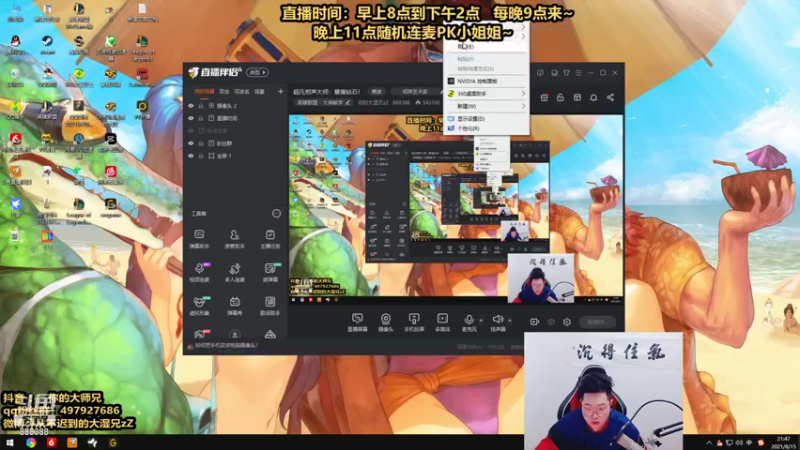The height and width of the screenshot is (450, 800).
Task: Add a 直播屏幕 screen capture source
Action: point(357,322)
